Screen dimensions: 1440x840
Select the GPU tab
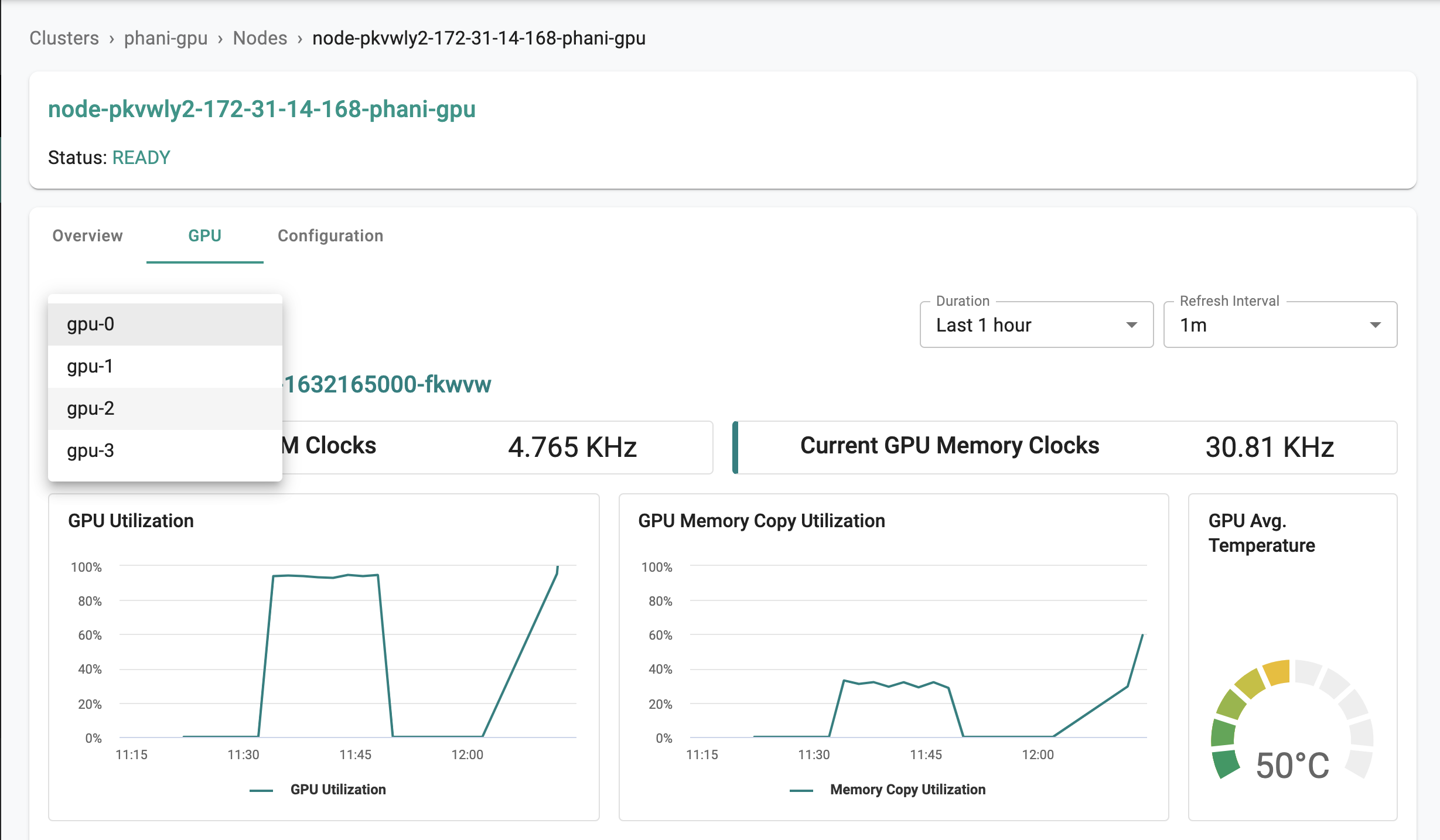205,235
